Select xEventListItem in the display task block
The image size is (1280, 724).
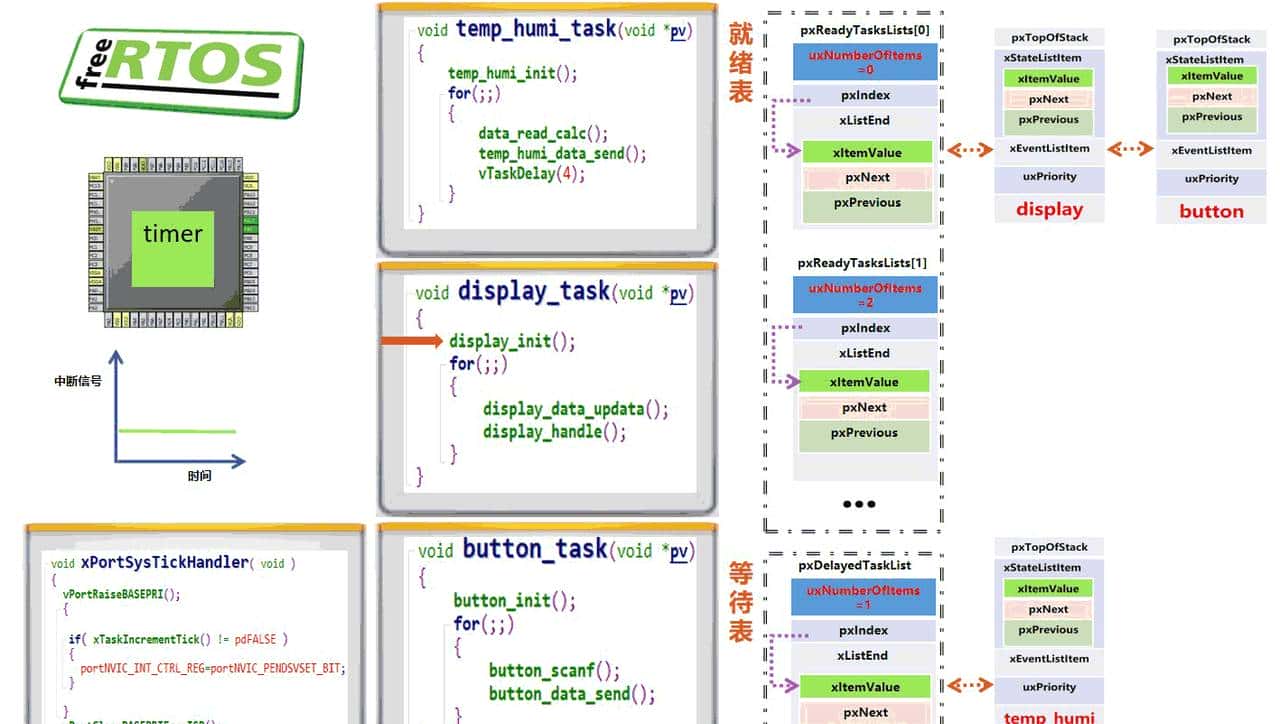pos(1049,149)
